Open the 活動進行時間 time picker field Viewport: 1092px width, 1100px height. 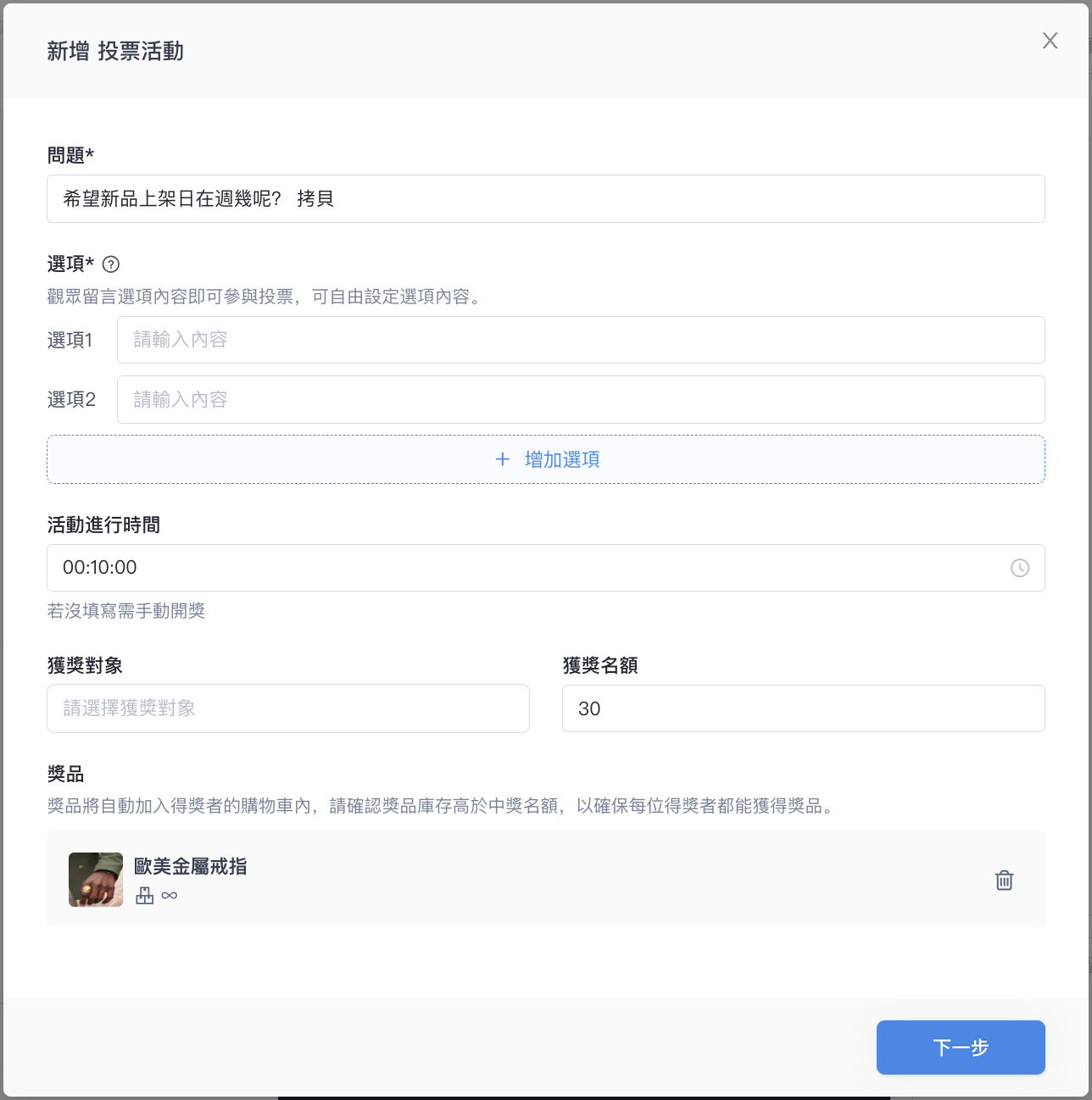[x=526, y=568]
